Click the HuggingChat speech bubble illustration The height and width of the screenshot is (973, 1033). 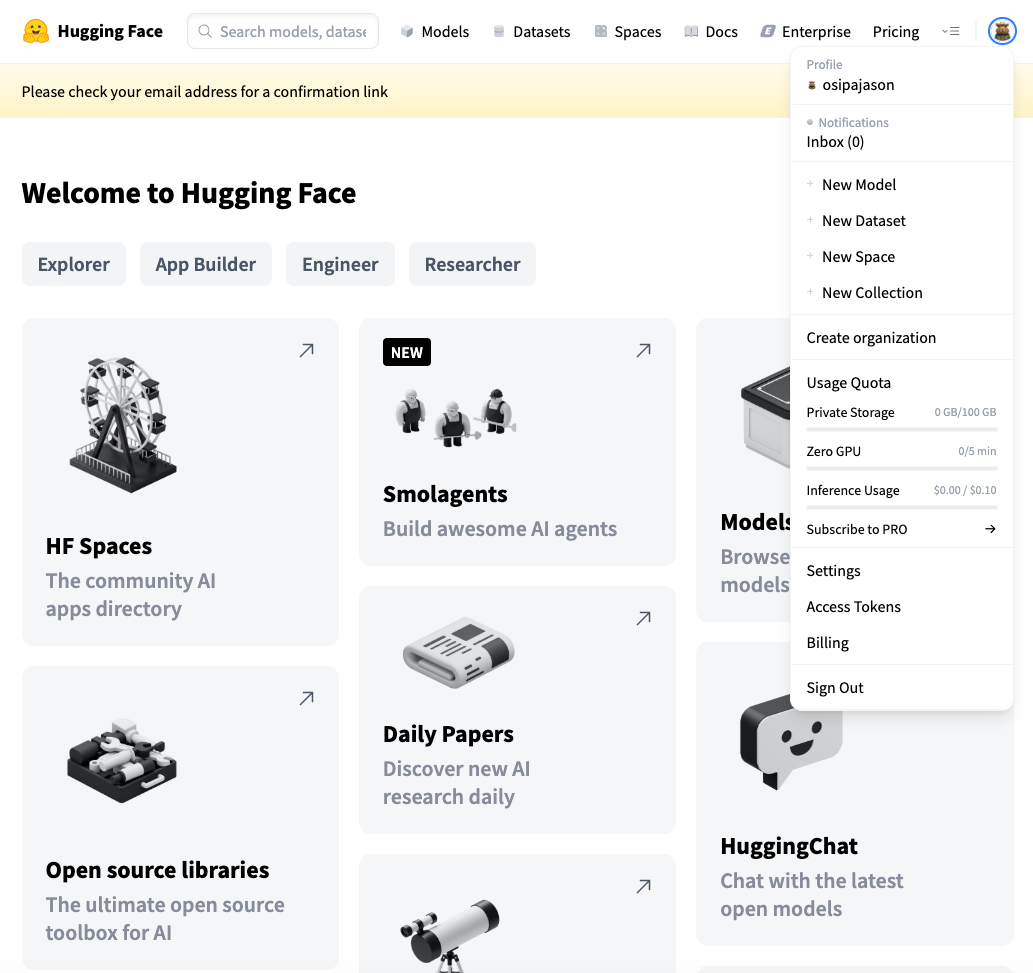coord(791,744)
